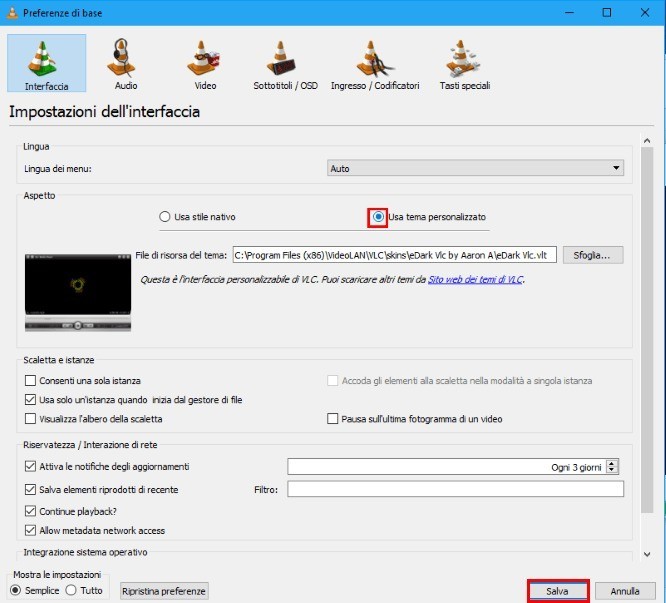The image size is (666, 603).
Task: Increase the update interval days stepper
Action: tap(613, 463)
